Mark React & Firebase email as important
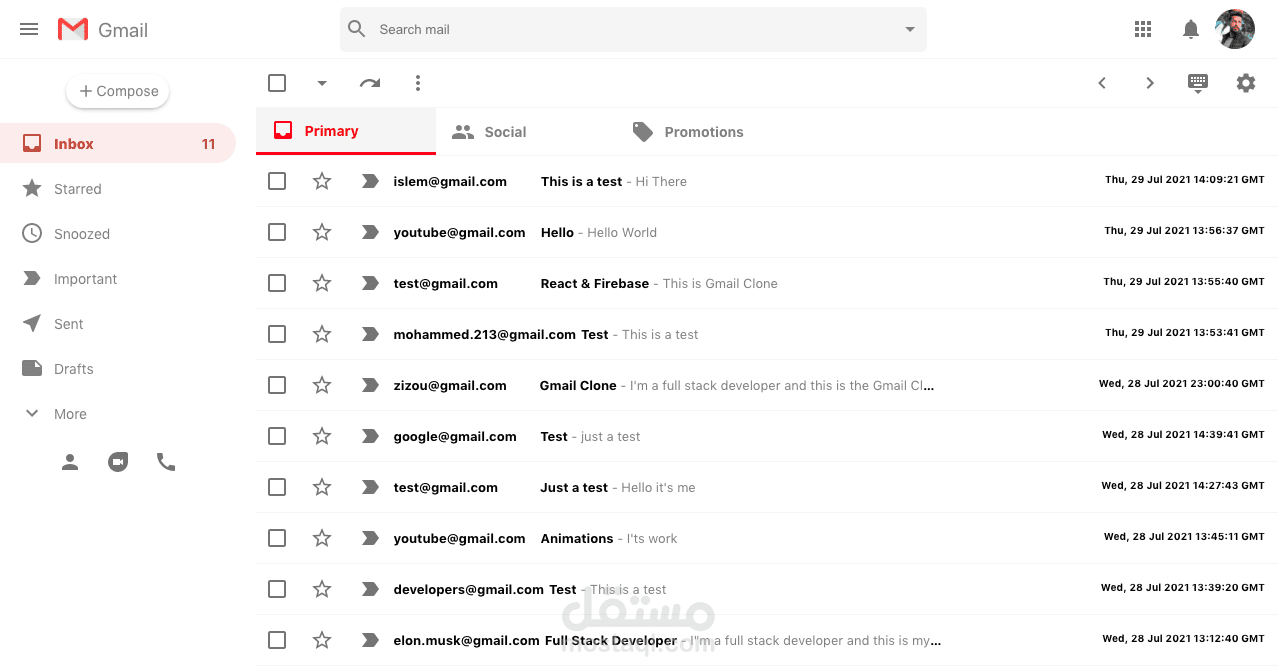This screenshot has width=1278, height=670. click(370, 283)
